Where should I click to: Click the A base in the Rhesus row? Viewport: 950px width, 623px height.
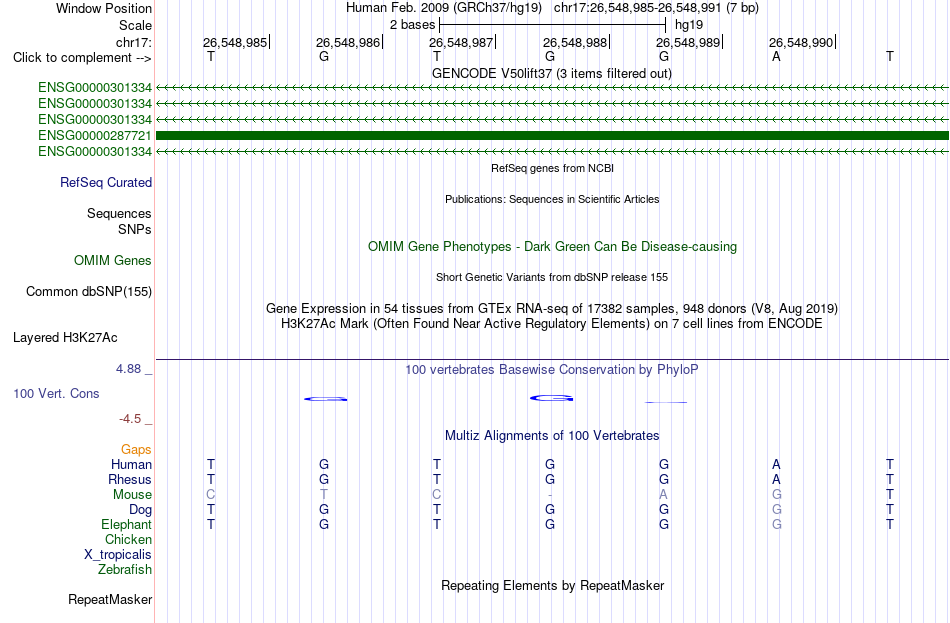pyautogui.click(x=776, y=480)
